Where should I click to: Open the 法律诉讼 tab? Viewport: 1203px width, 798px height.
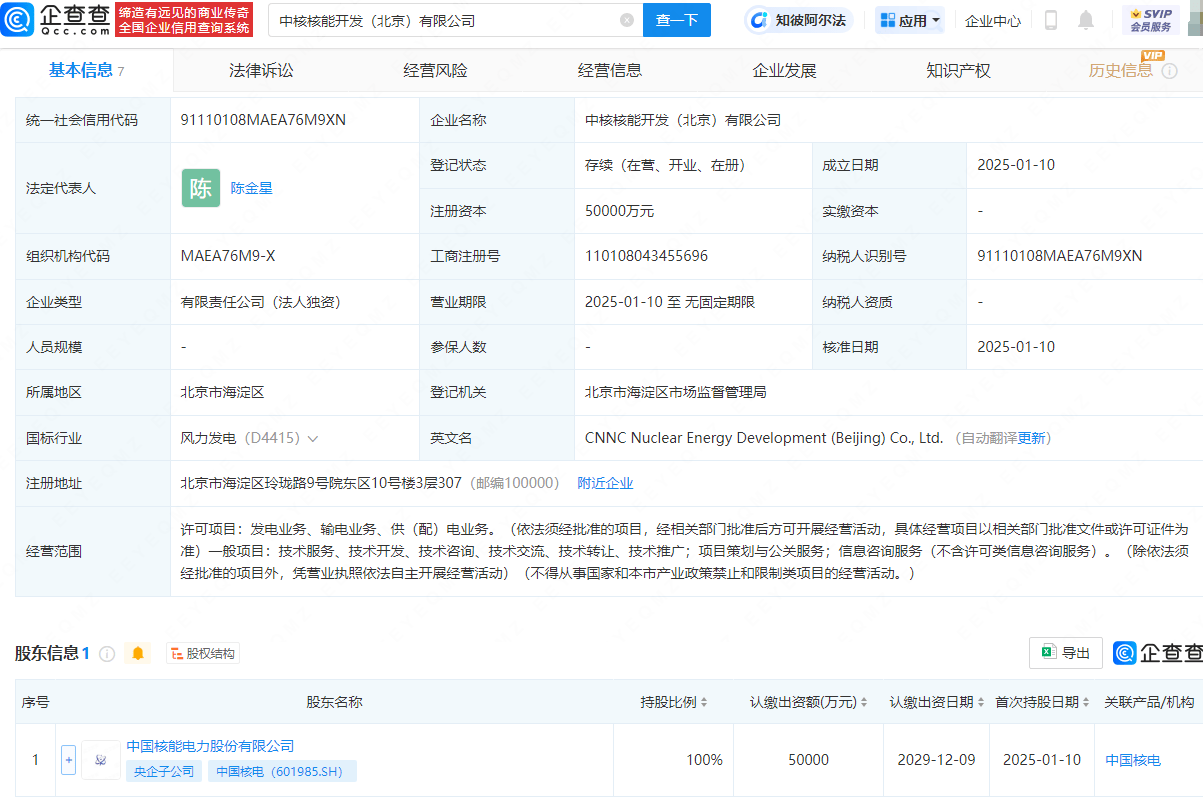coord(261,70)
